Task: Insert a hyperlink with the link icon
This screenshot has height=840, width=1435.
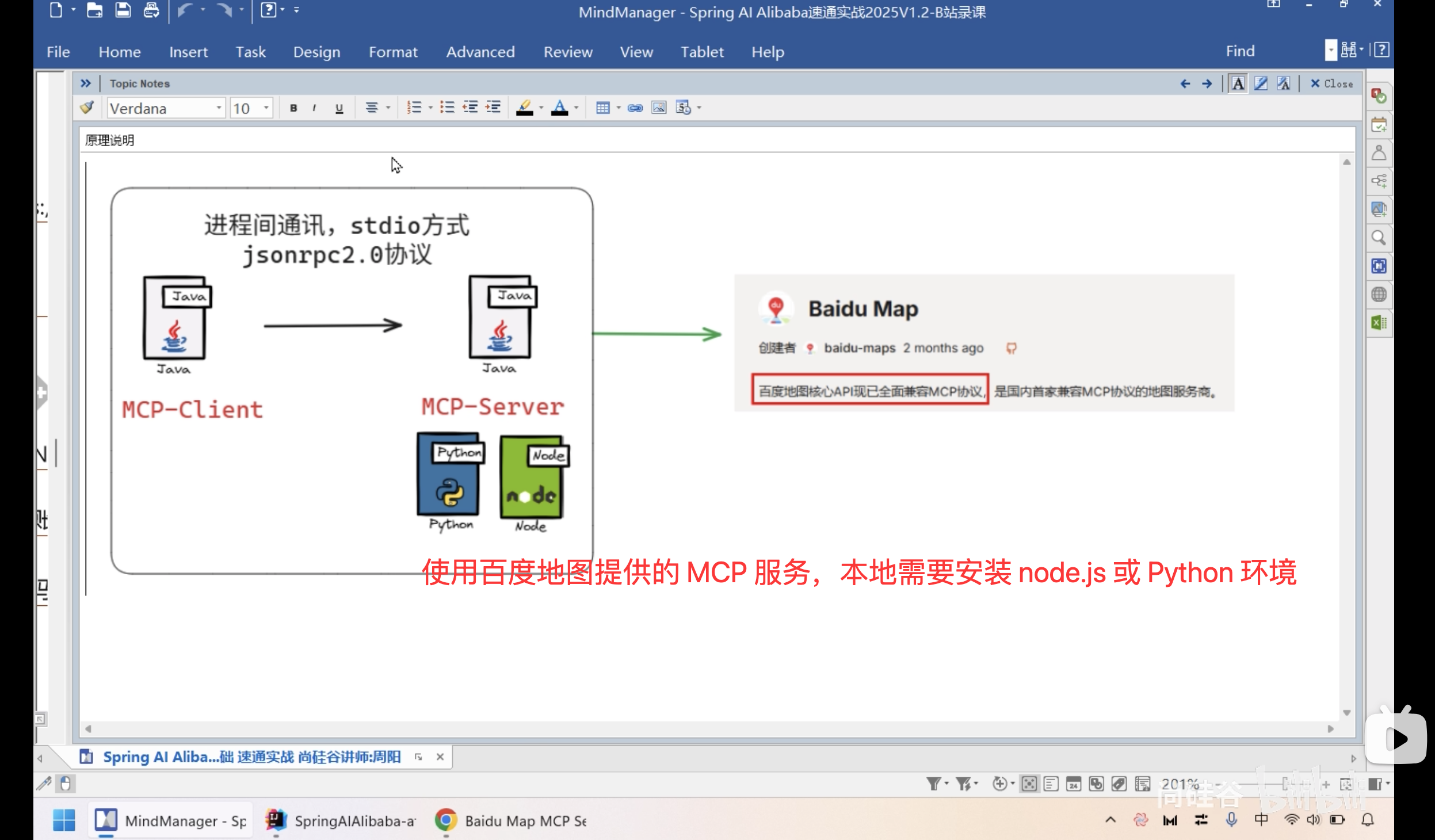Action: 635,108
